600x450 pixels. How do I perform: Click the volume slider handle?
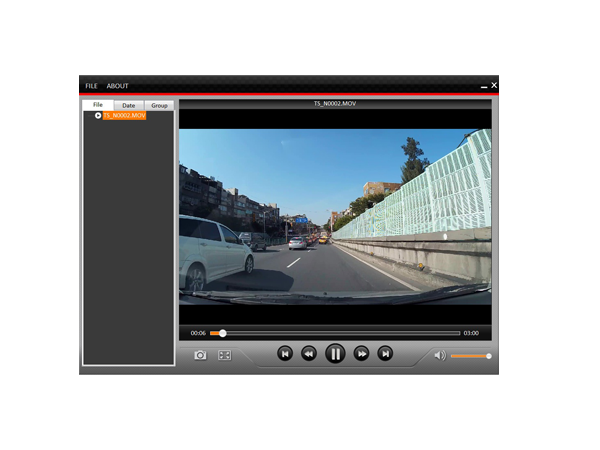click(x=489, y=356)
